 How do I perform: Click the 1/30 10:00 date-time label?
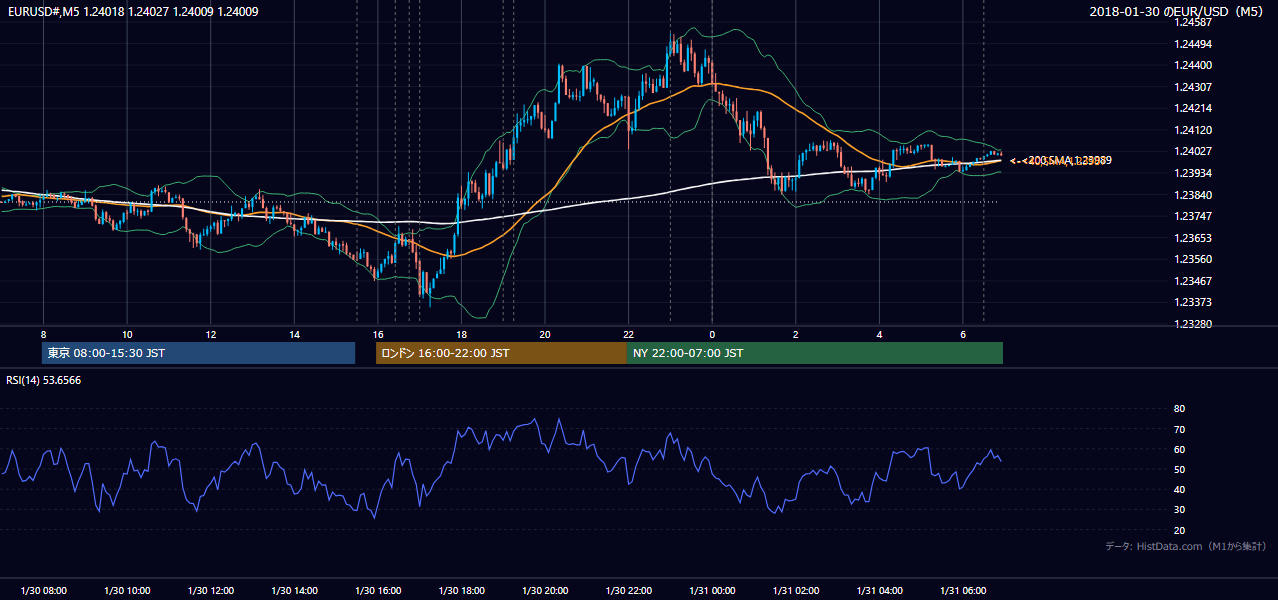coord(127,591)
